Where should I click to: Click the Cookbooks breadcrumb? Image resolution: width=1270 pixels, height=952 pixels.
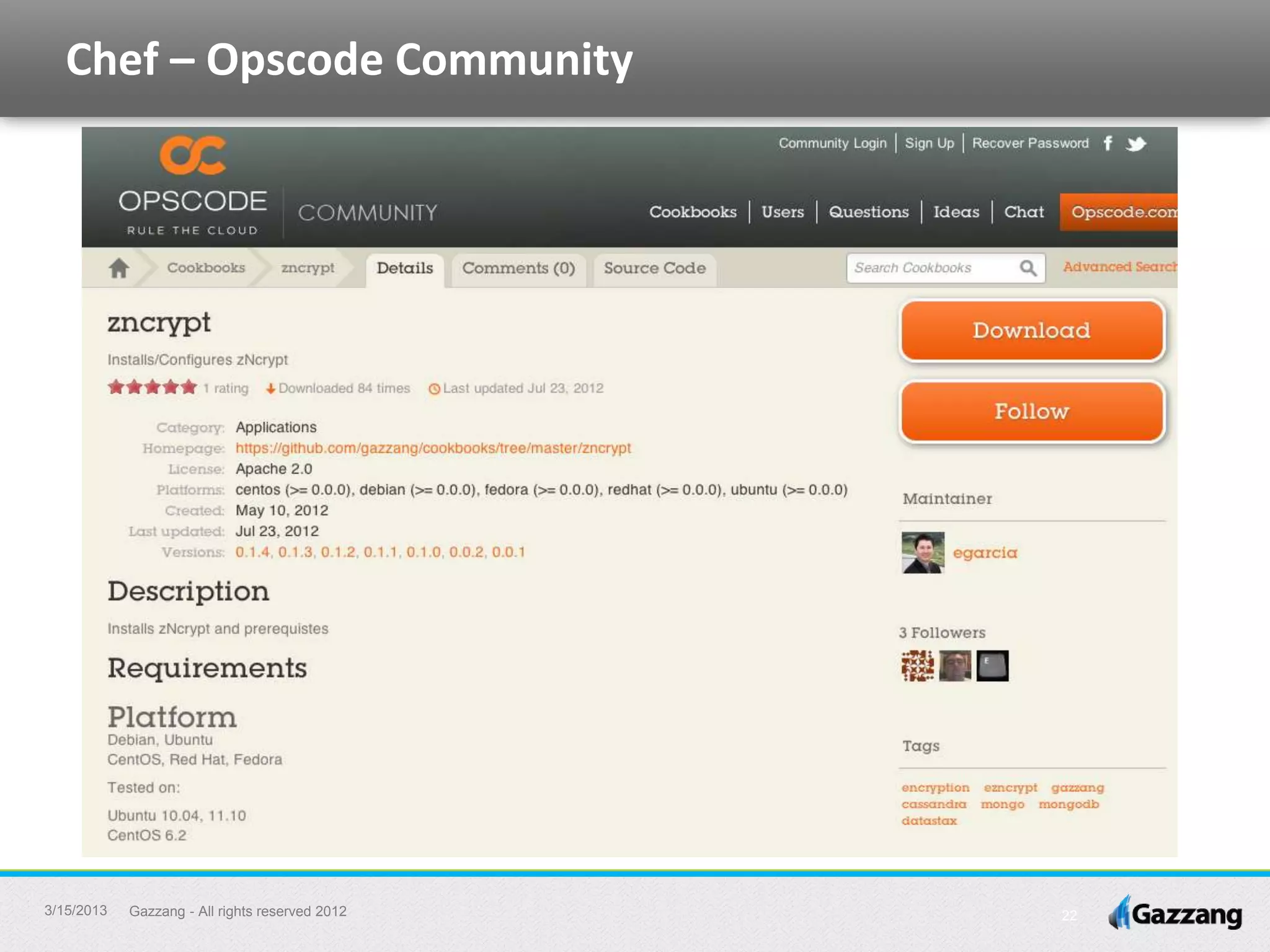(x=206, y=268)
